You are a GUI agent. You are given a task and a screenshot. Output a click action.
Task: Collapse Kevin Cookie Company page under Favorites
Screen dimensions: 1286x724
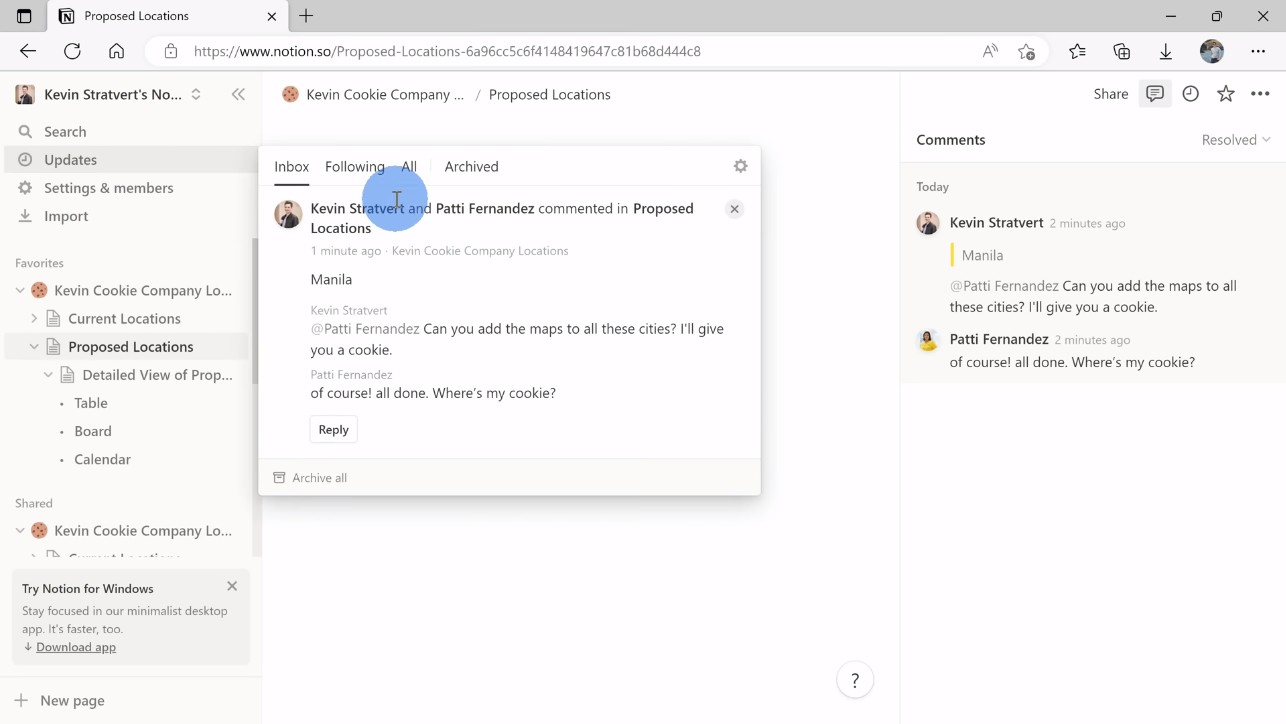pos(20,290)
